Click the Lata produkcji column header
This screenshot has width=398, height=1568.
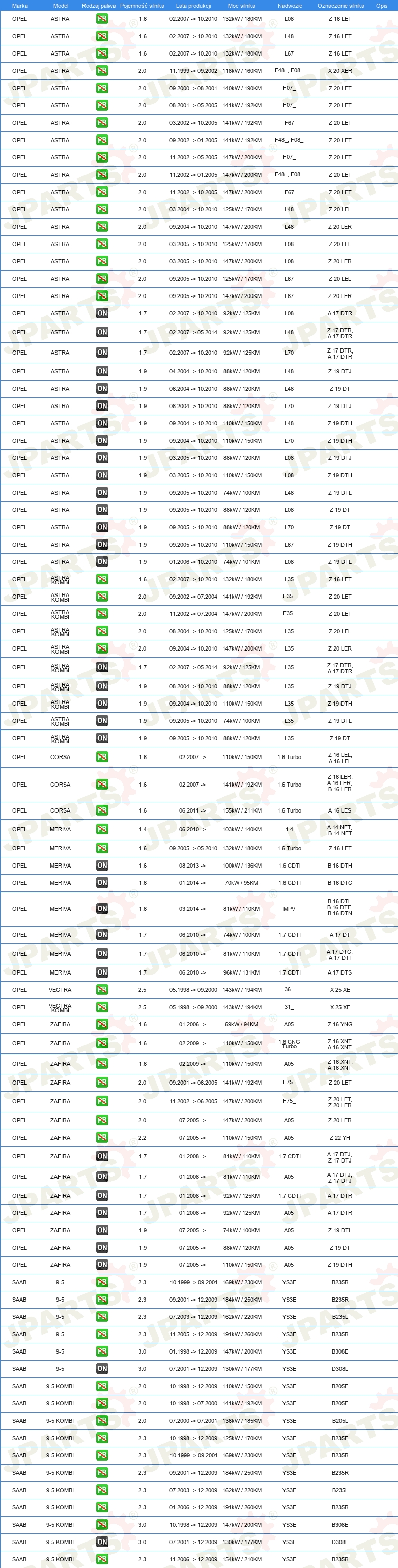(x=193, y=6)
